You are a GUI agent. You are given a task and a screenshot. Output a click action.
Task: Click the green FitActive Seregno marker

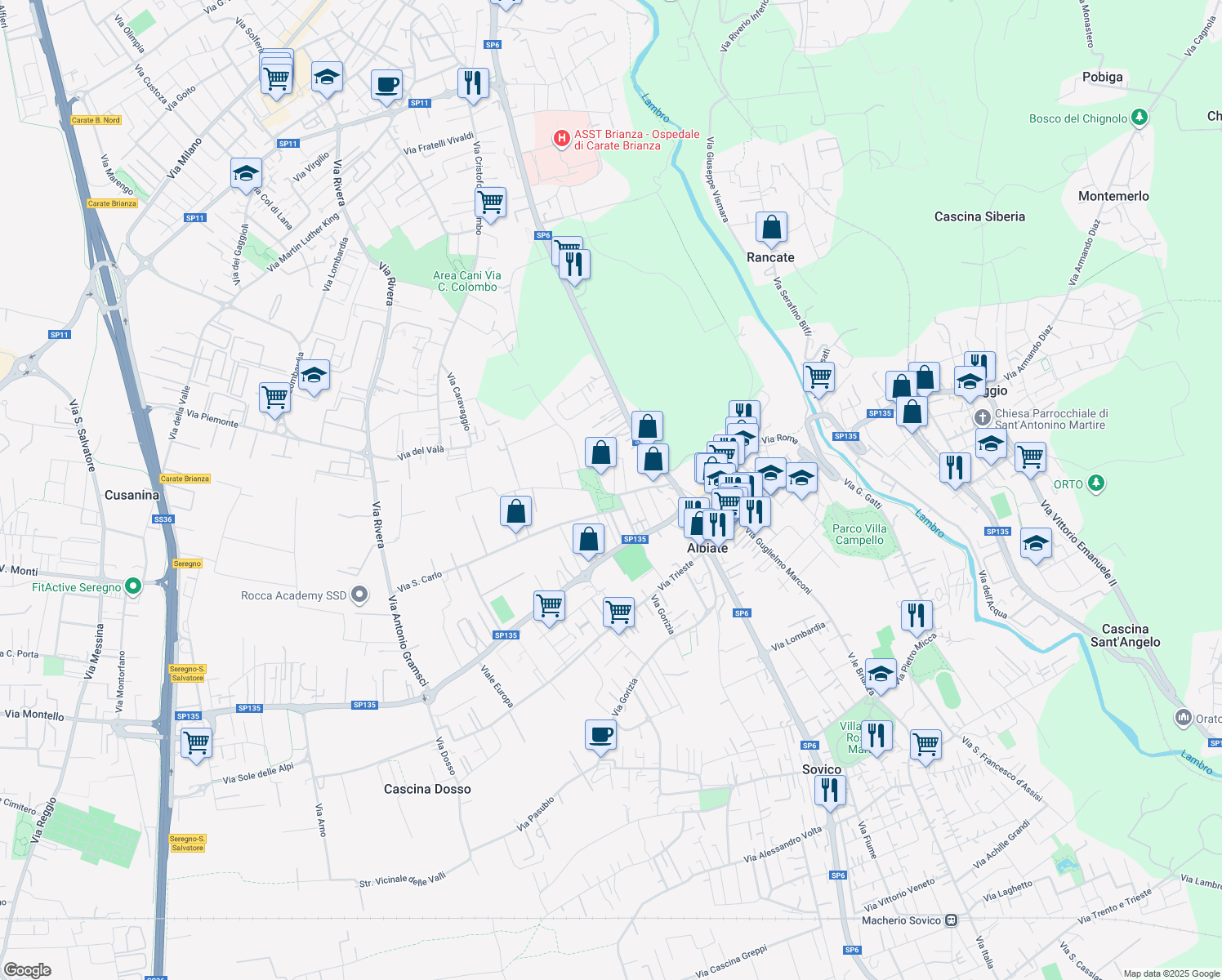[x=132, y=586]
